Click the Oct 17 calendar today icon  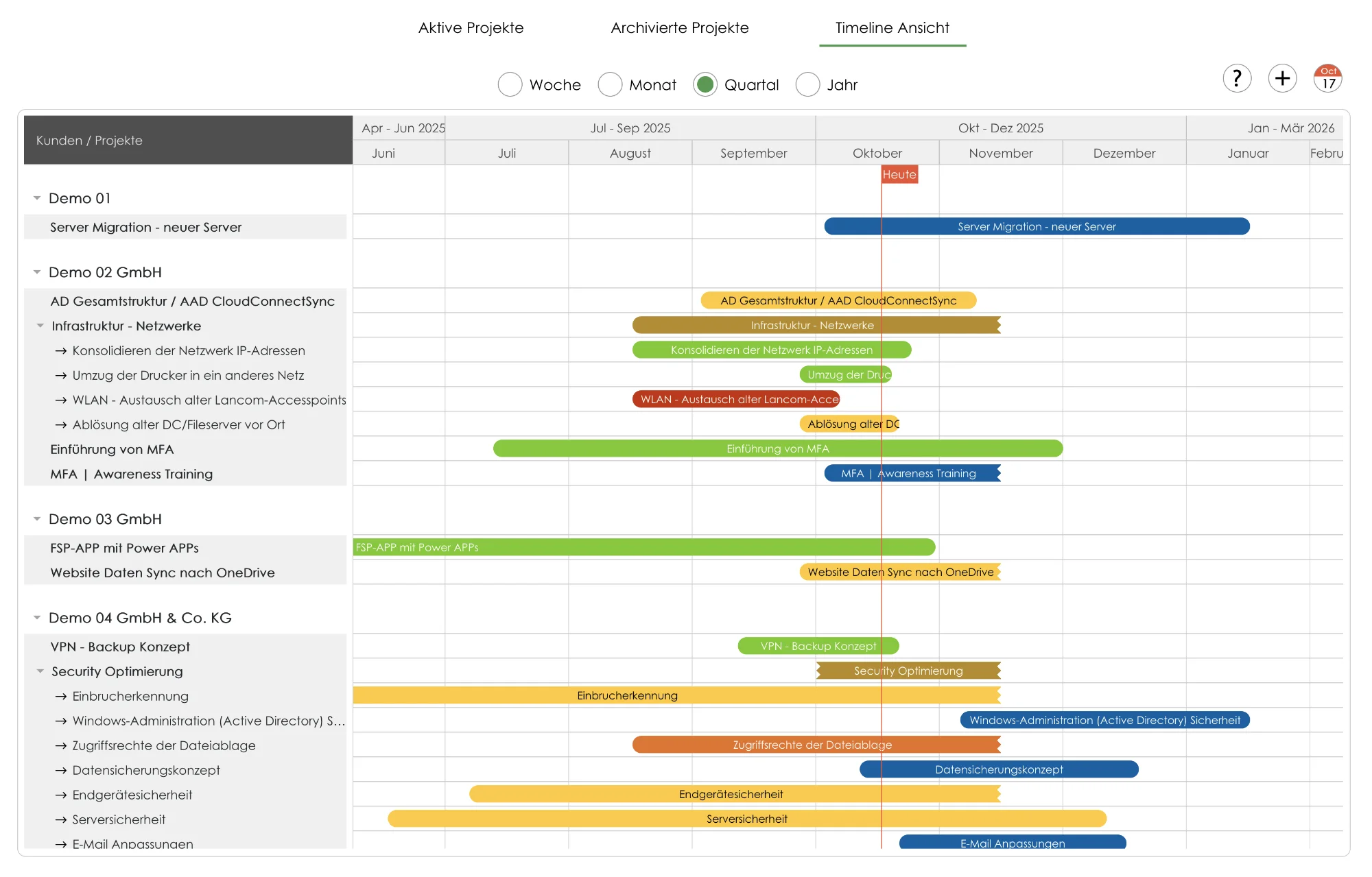coord(1328,78)
